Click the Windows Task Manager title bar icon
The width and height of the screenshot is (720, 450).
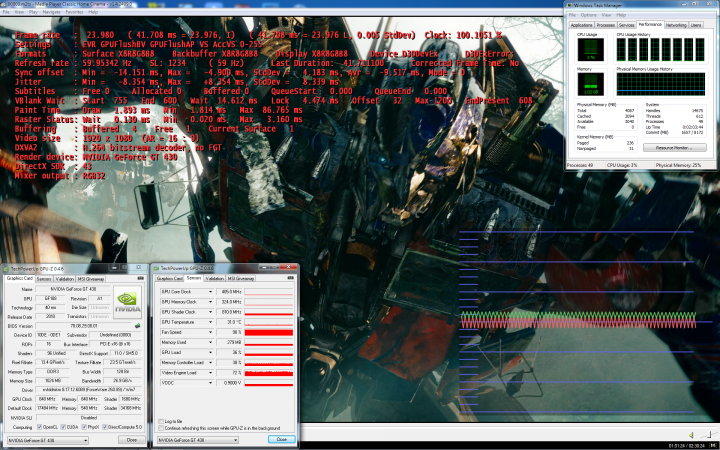(570, 6)
